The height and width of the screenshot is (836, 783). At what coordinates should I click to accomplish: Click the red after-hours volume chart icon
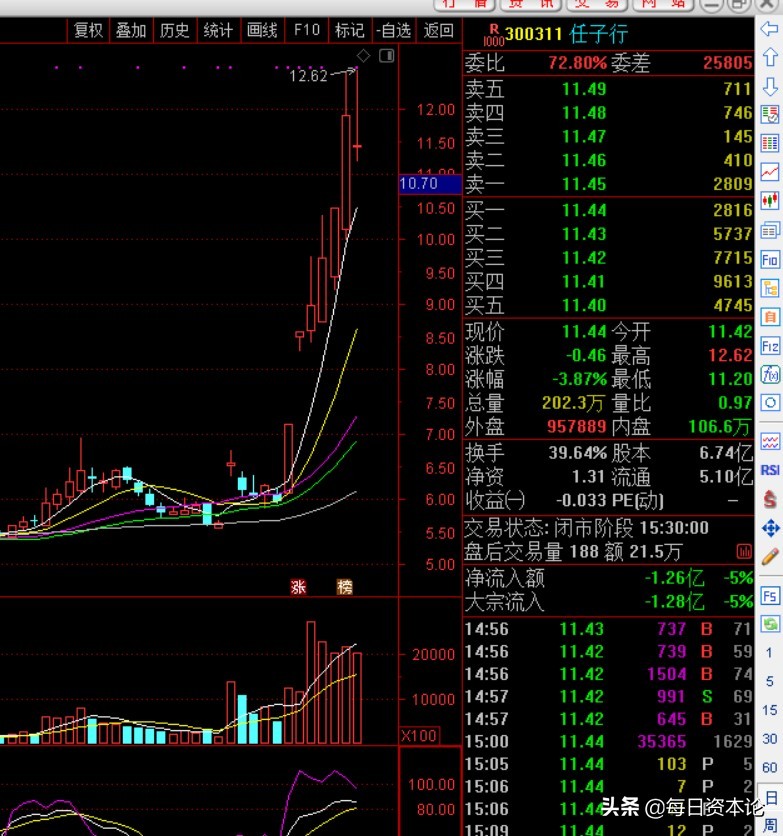(743, 551)
